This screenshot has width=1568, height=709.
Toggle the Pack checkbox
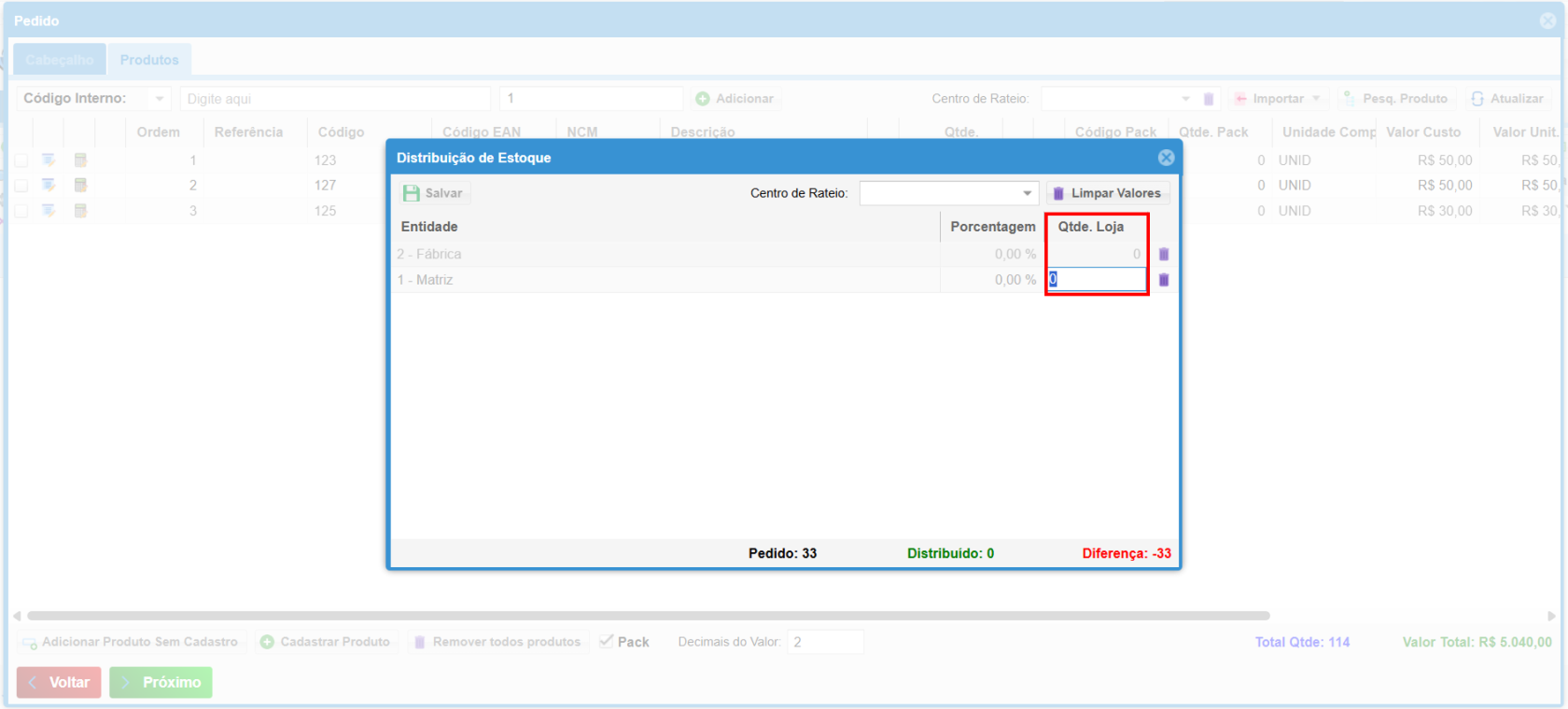(607, 642)
